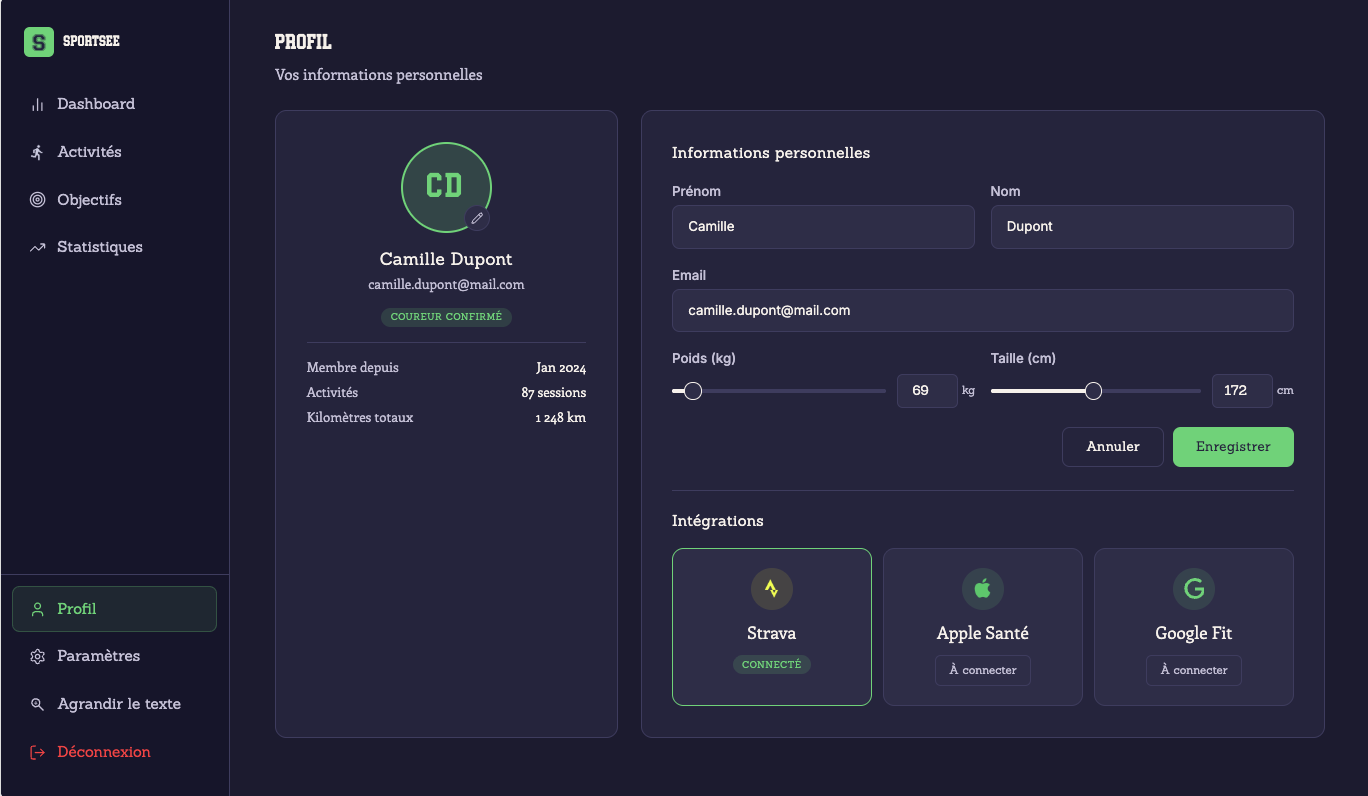Image resolution: width=1368 pixels, height=796 pixels.
Task: Click the Dashboard bar chart icon
Action: 38,104
